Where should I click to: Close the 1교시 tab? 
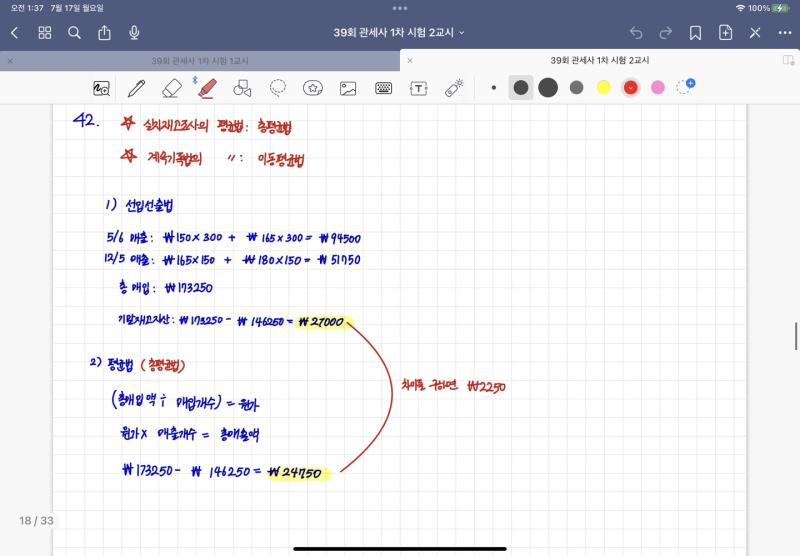point(10,61)
